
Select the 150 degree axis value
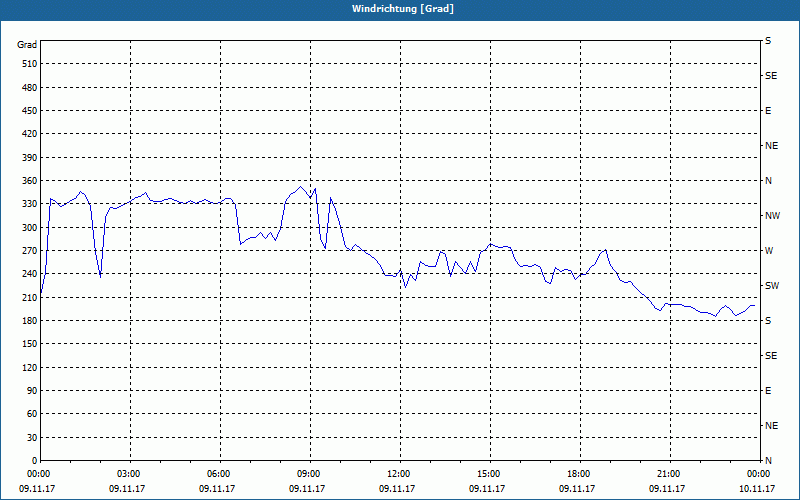point(30,343)
